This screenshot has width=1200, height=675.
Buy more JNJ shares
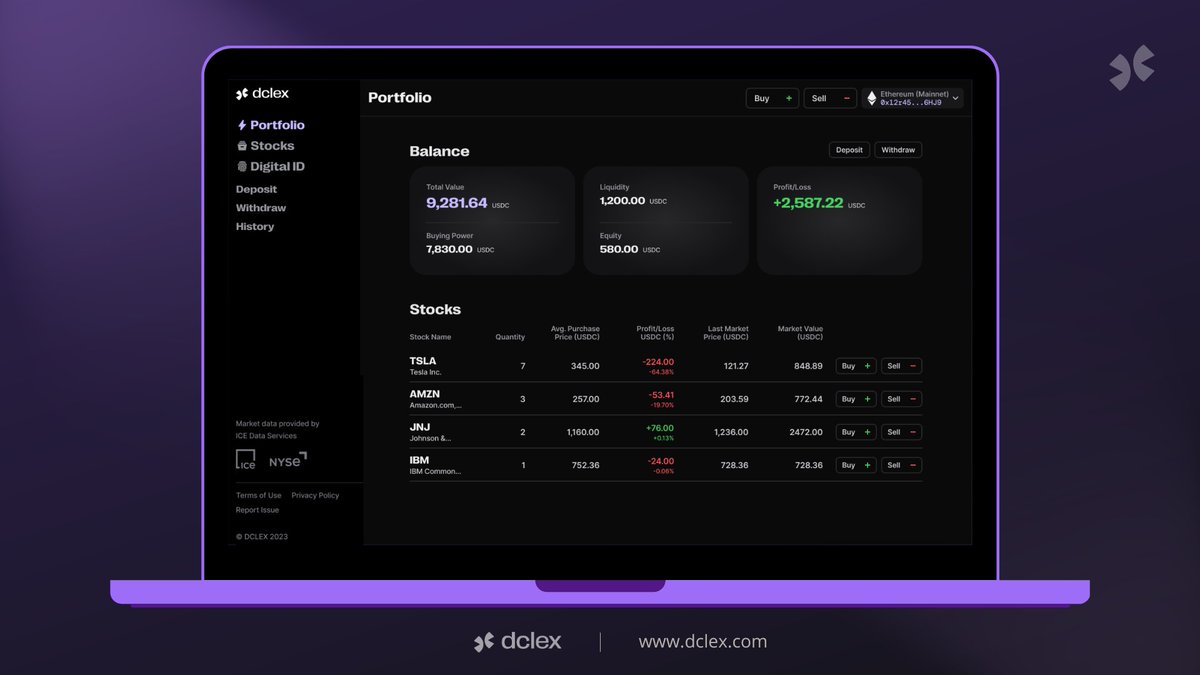(x=856, y=432)
